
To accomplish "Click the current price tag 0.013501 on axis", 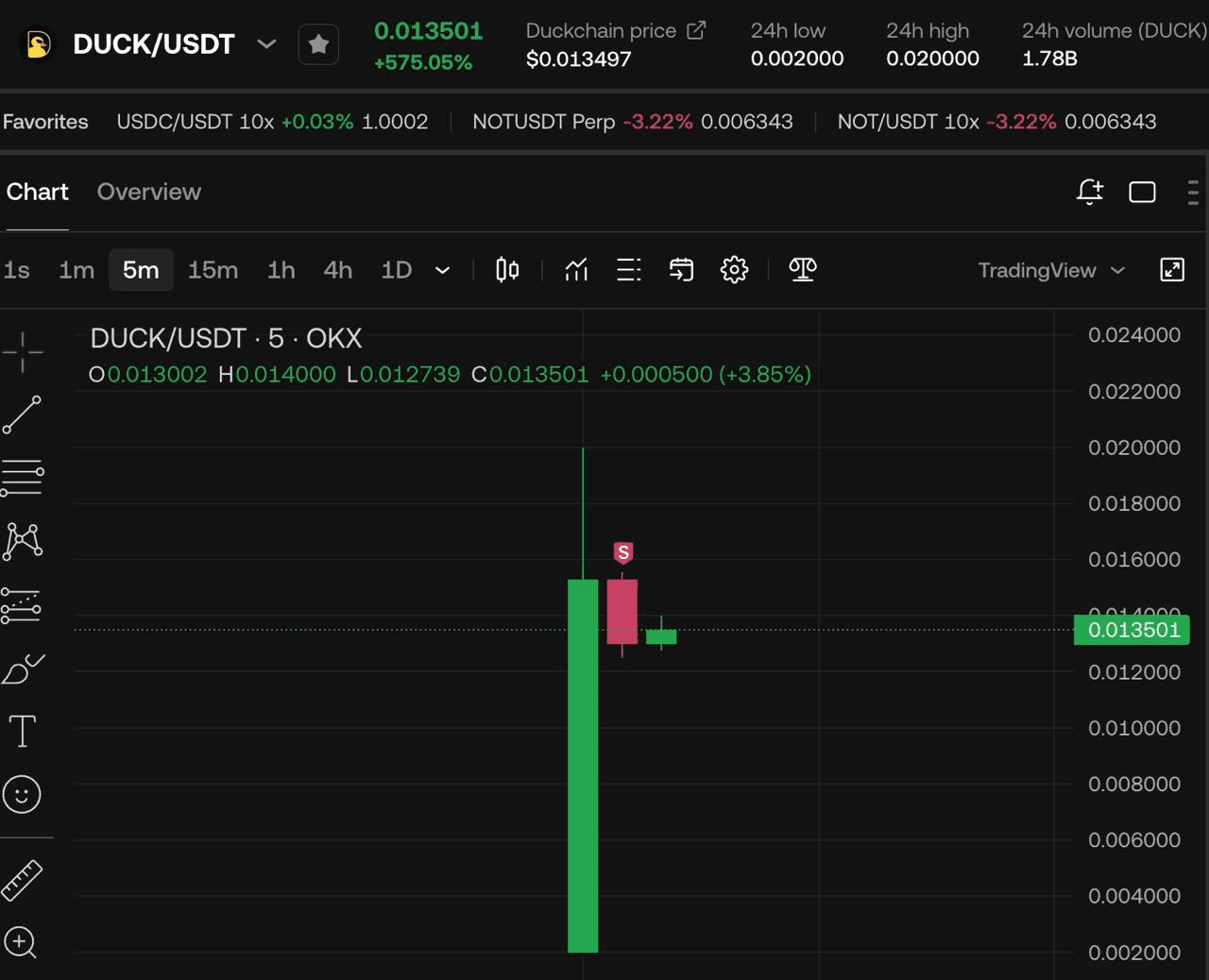I will pyautogui.click(x=1132, y=630).
